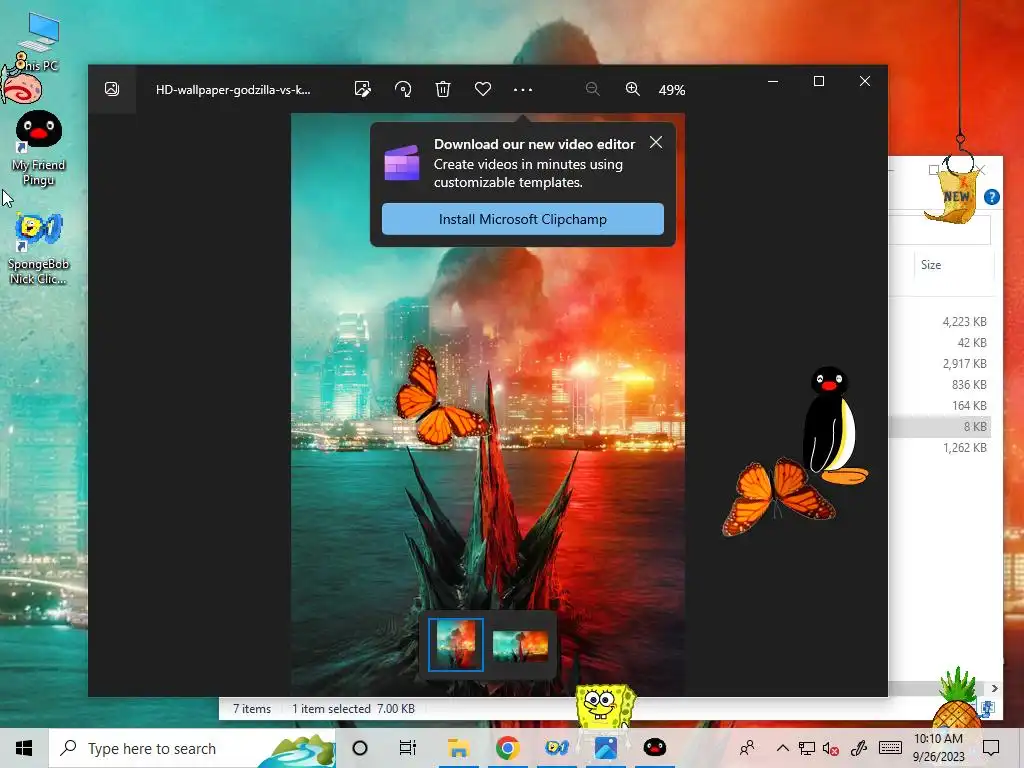
Task: Open File Explorer from the taskbar
Action: pyautogui.click(x=458, y=748)
